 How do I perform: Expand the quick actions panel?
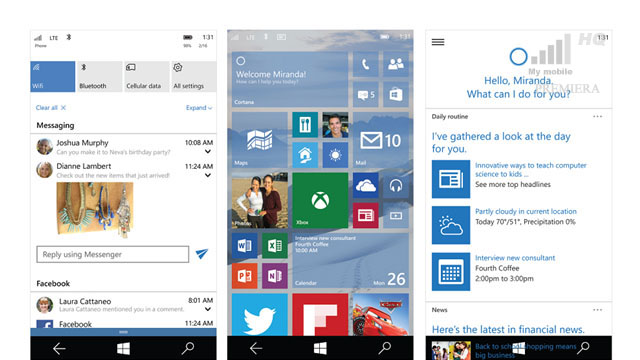click(199, 108)
